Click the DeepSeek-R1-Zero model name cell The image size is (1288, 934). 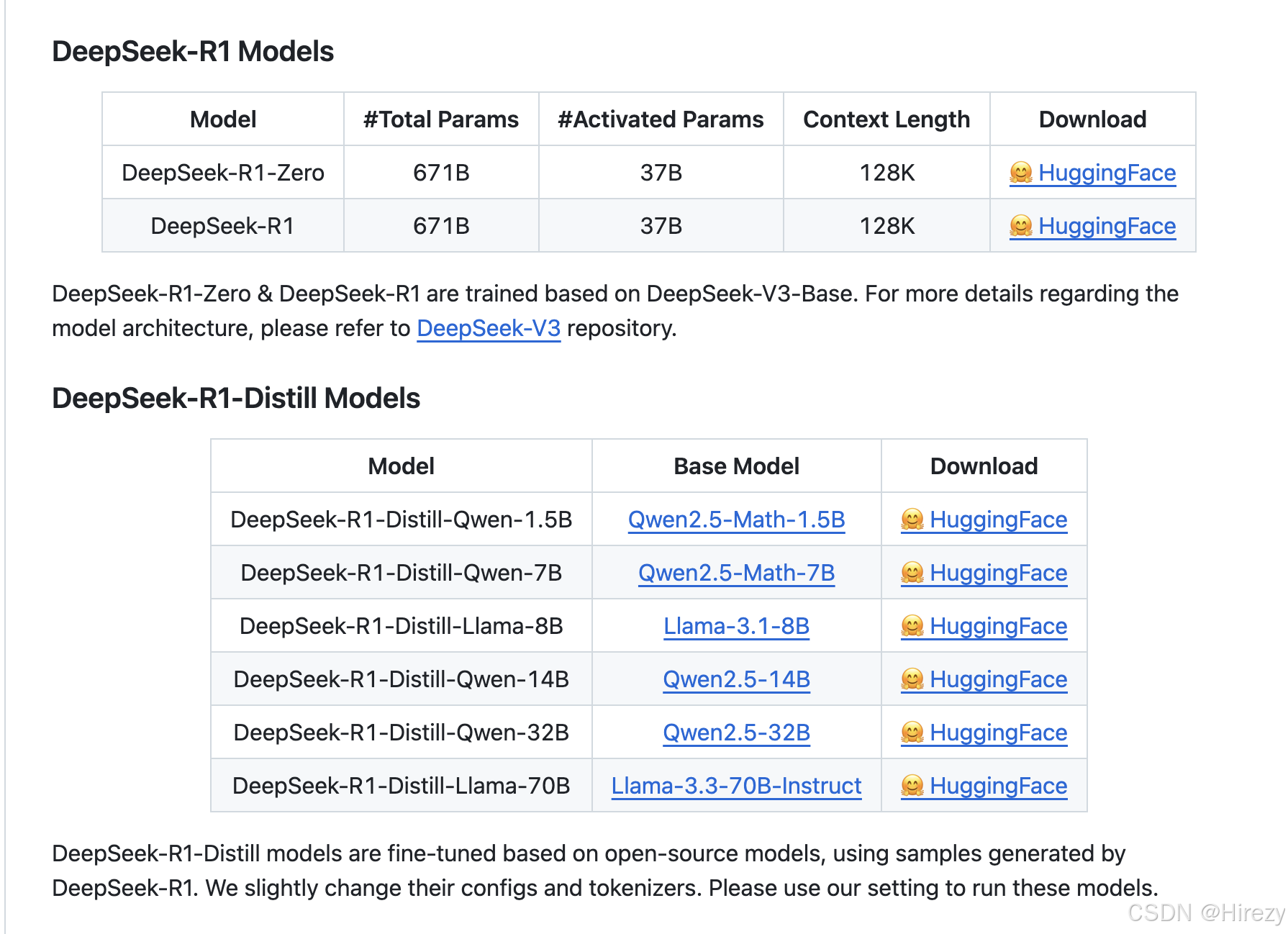223,173
